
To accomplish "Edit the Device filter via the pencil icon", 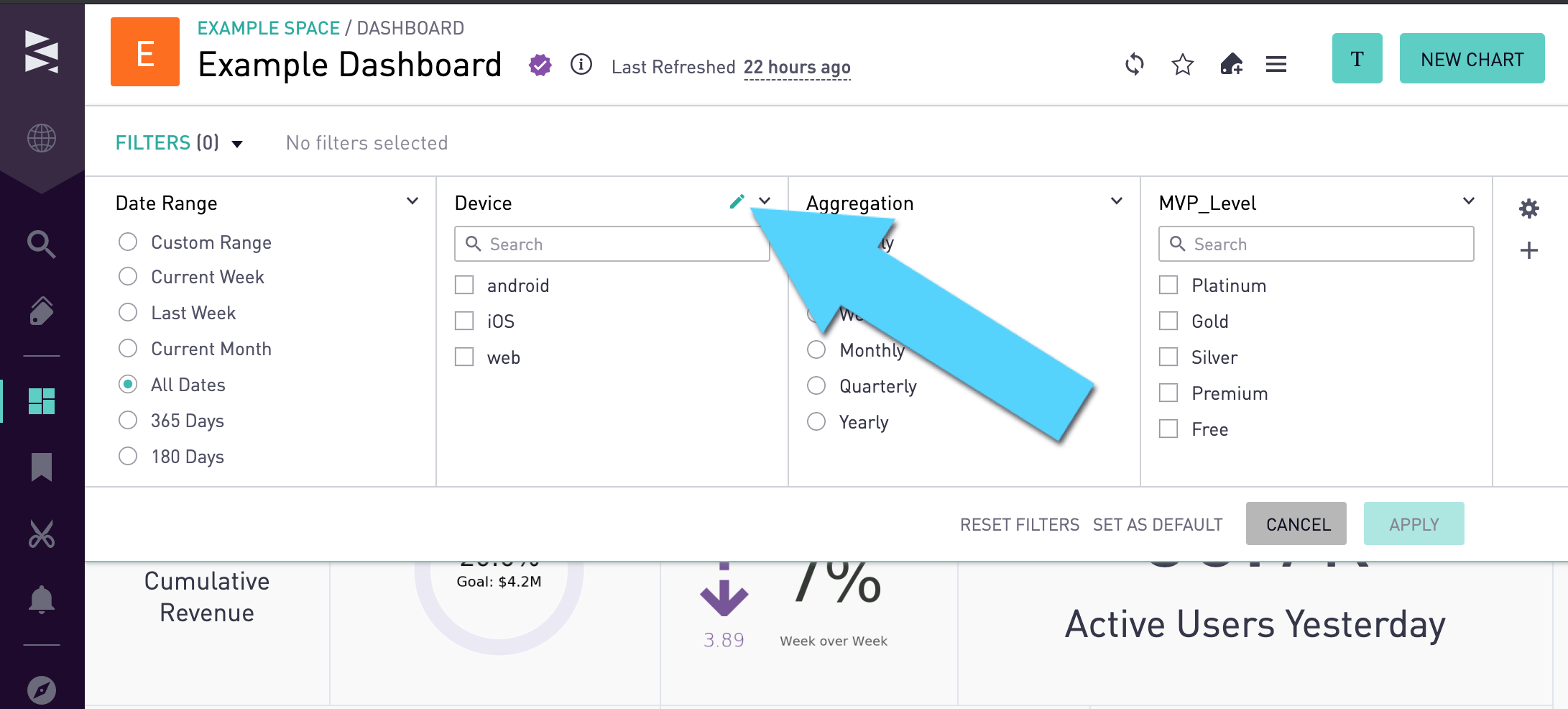I will tap(737, 201).
